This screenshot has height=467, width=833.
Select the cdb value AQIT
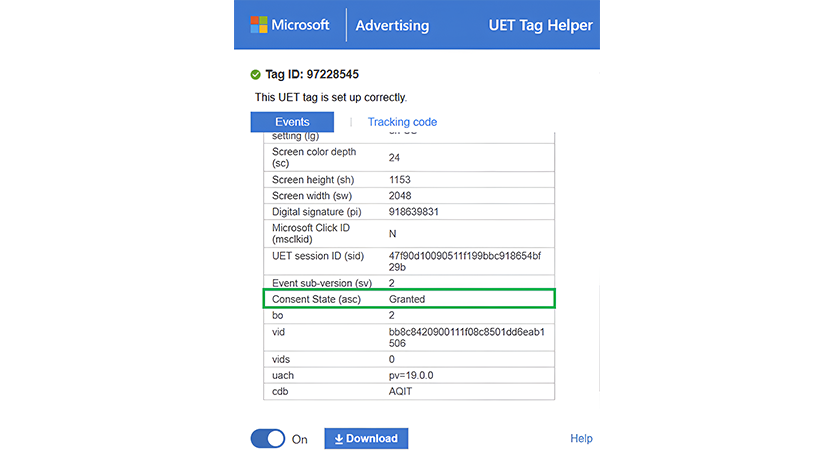coord(401,391)
